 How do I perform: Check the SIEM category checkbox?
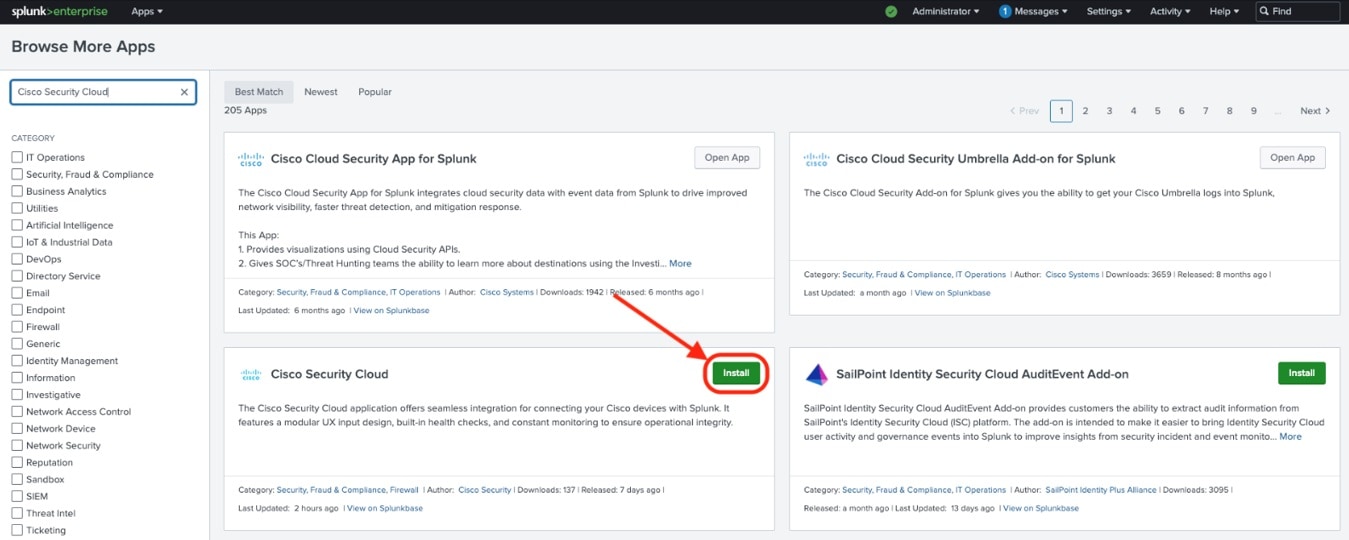click(17, 496)
